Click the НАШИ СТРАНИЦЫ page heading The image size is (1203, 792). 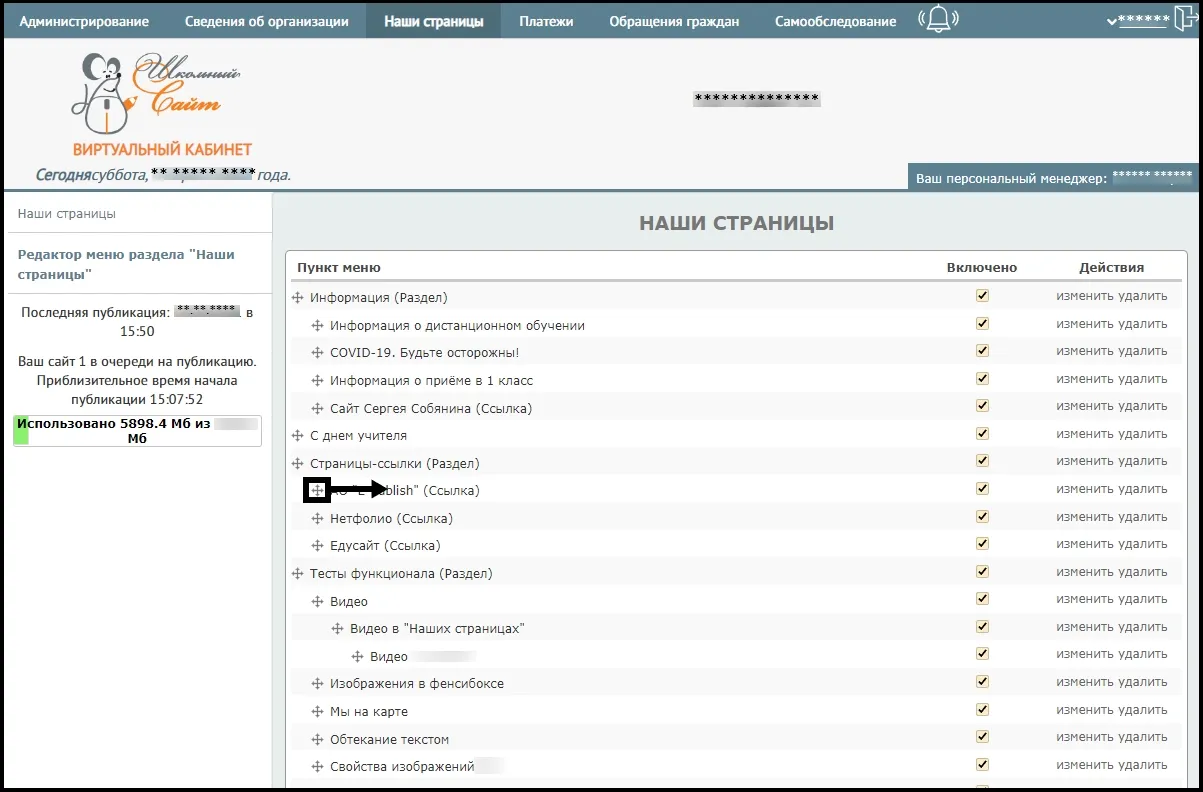point(737,223)
